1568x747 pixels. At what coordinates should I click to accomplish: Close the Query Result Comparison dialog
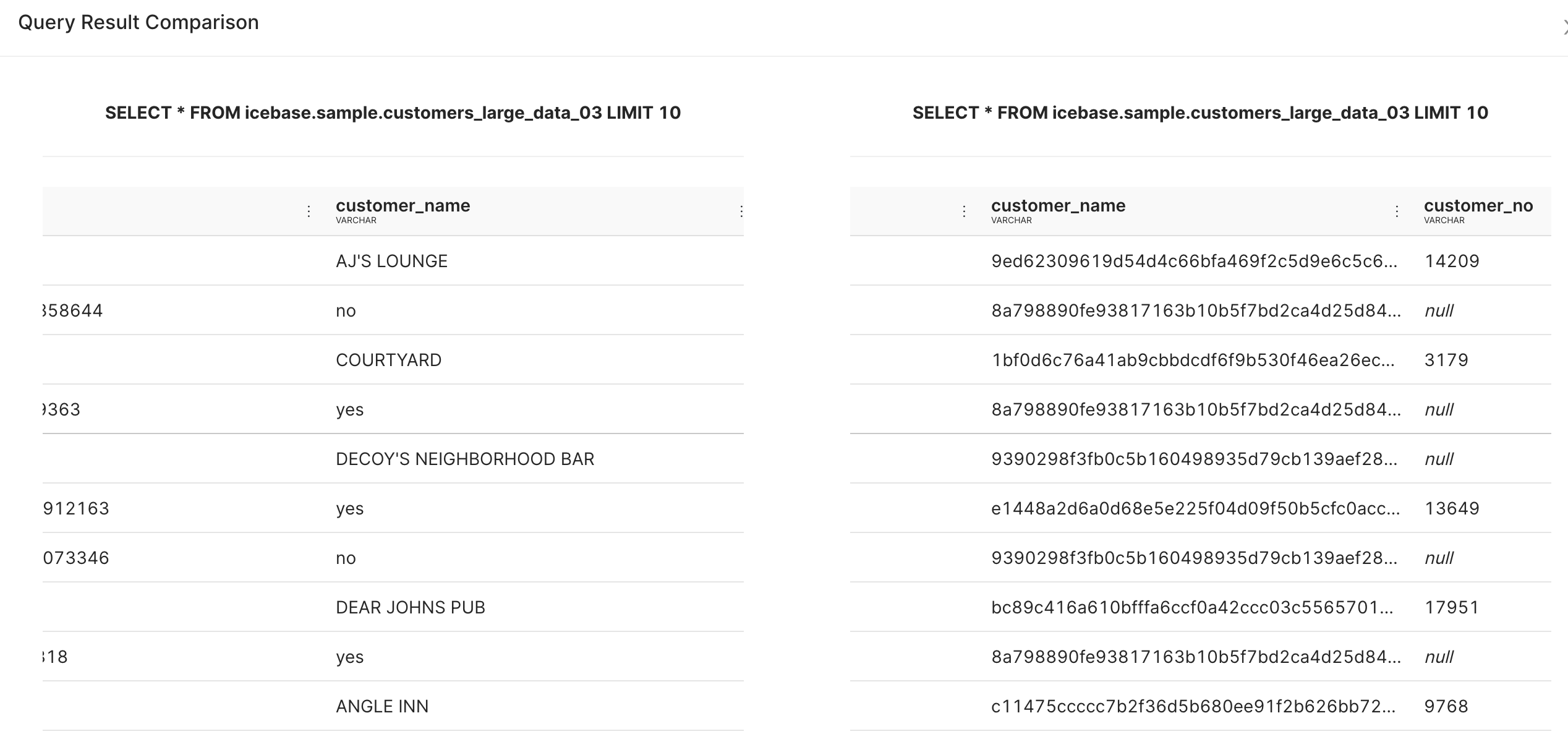tap(1564, 27)
